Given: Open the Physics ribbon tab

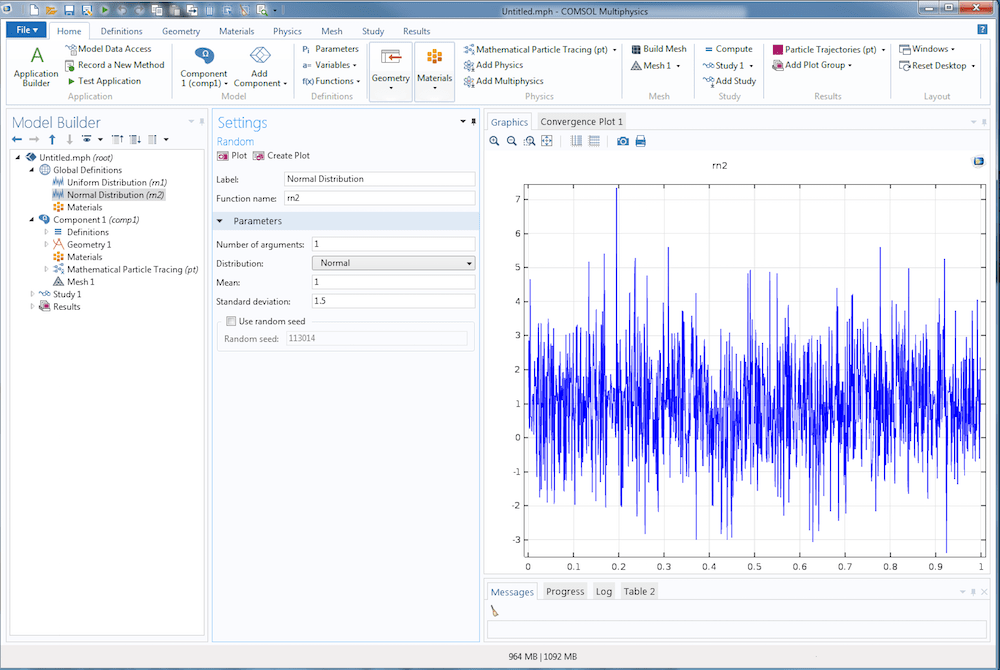Looking at the screenshot, I should coord(287,31).
